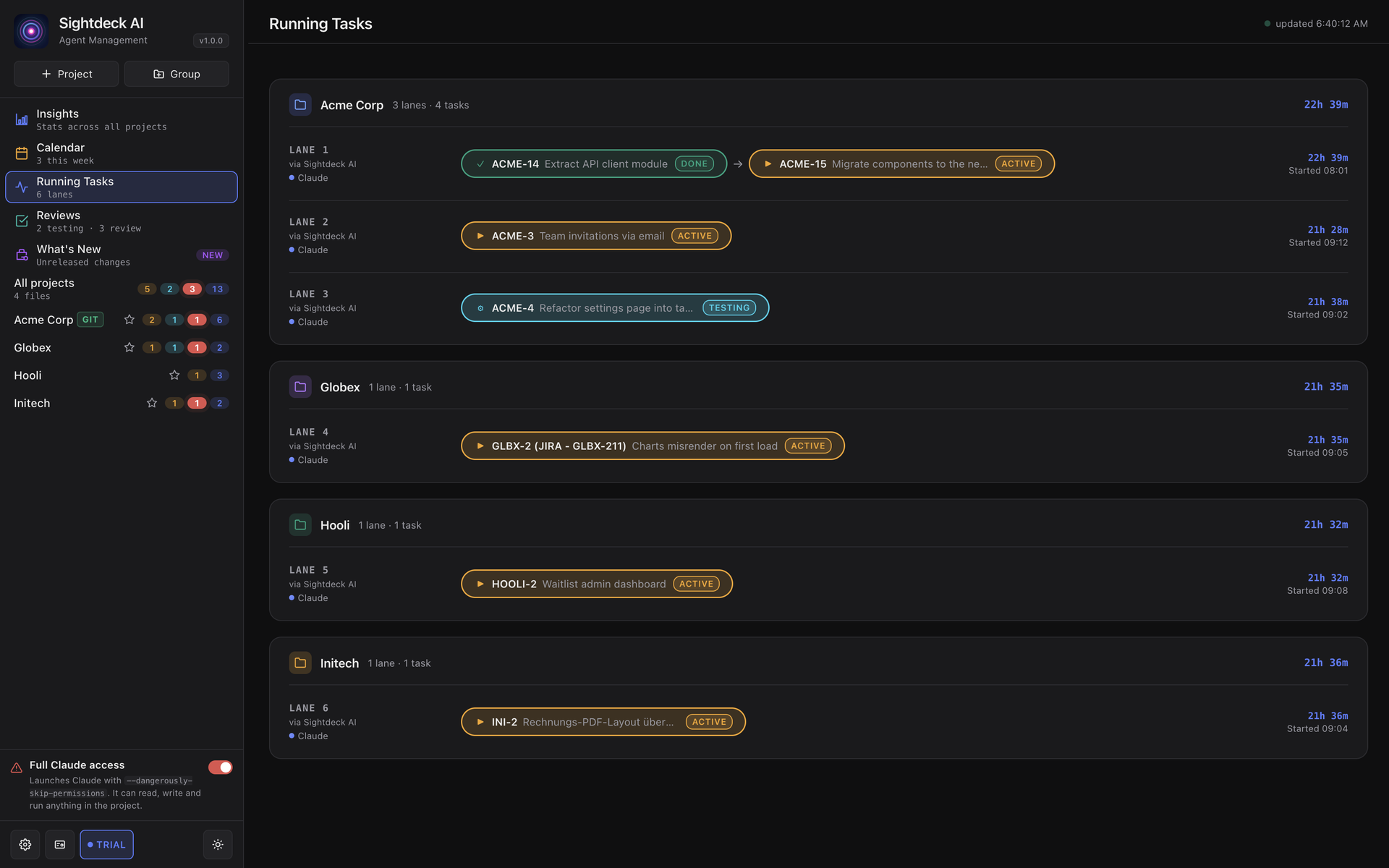Open What's New unreleased changes

click(x=122, y=255)
